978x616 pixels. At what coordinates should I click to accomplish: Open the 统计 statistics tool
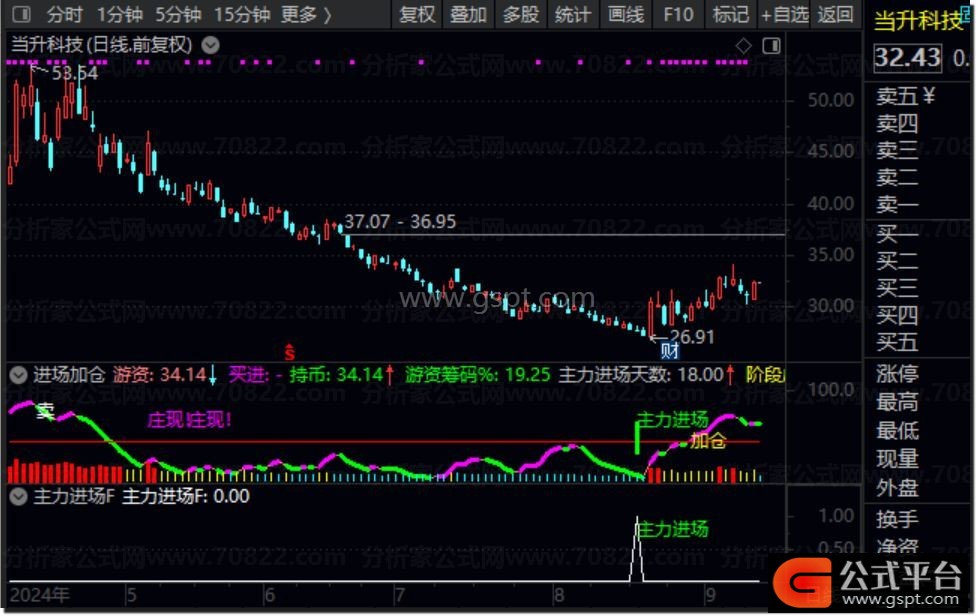point(573,14)
